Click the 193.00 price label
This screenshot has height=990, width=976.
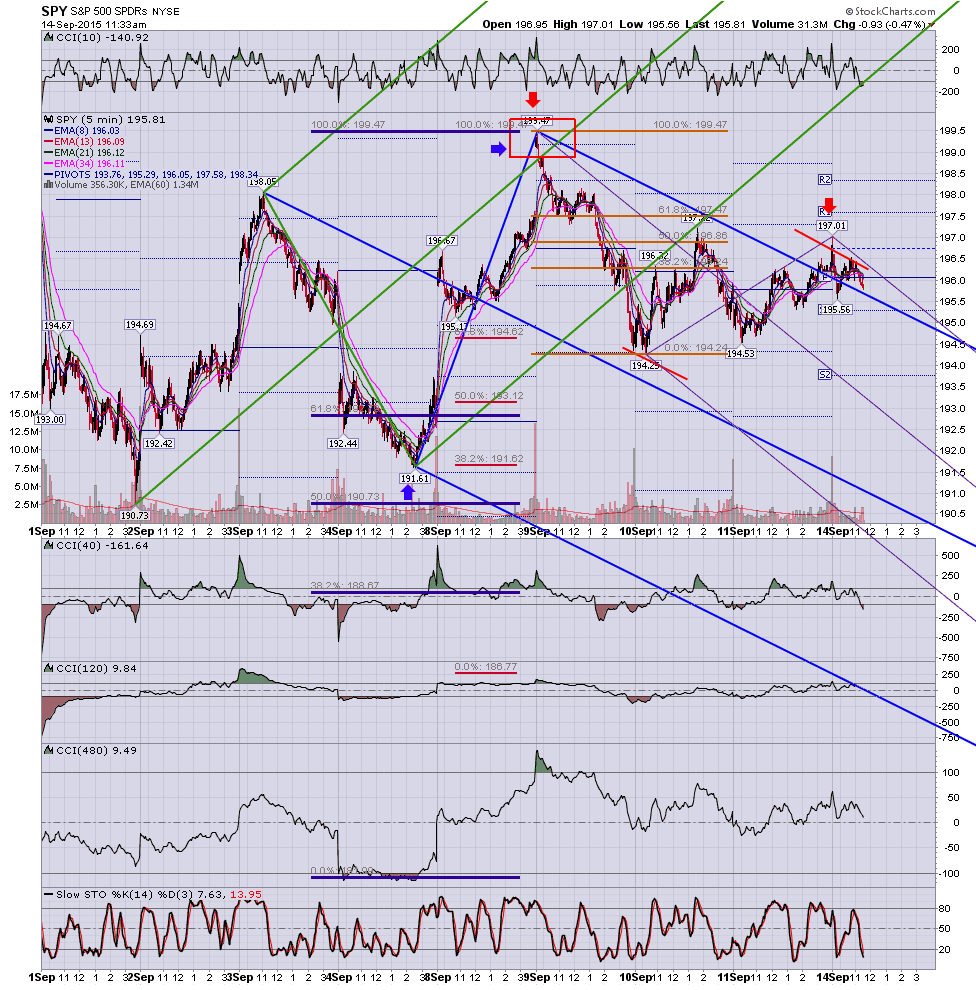click(x=49, y=419)
